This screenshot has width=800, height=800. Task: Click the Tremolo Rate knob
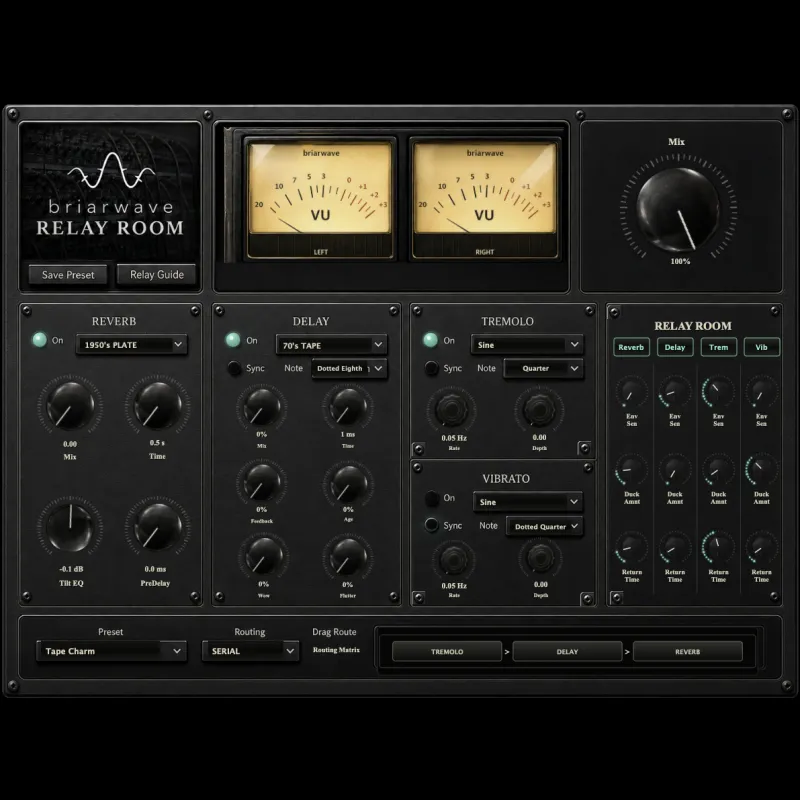pyautogui.click(x=452, y=410)
